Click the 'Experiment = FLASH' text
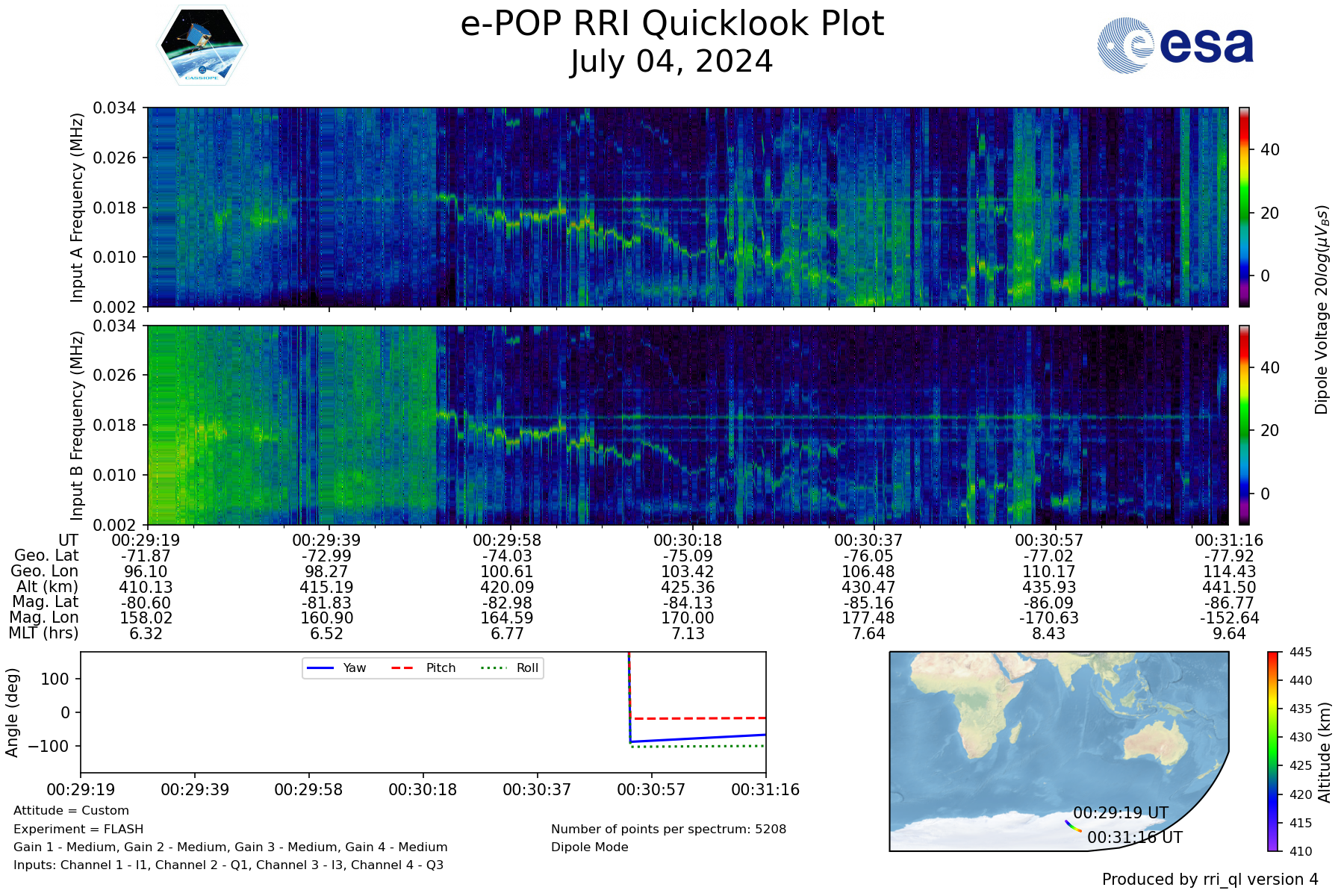Screen dimensions: 1344x896 [x=78, y=829]
